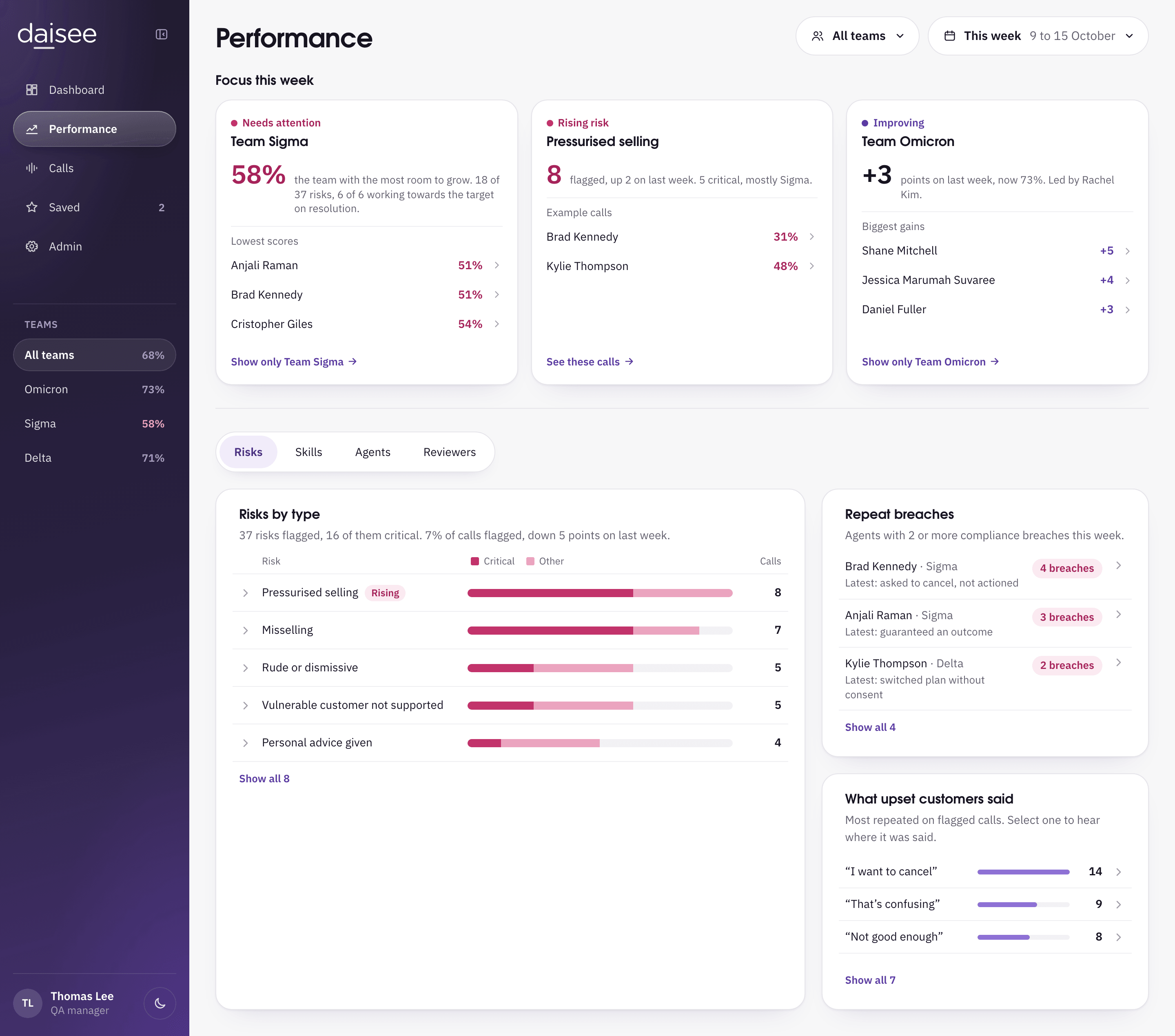Expand the Rude or dismissive row

(246, 668)
